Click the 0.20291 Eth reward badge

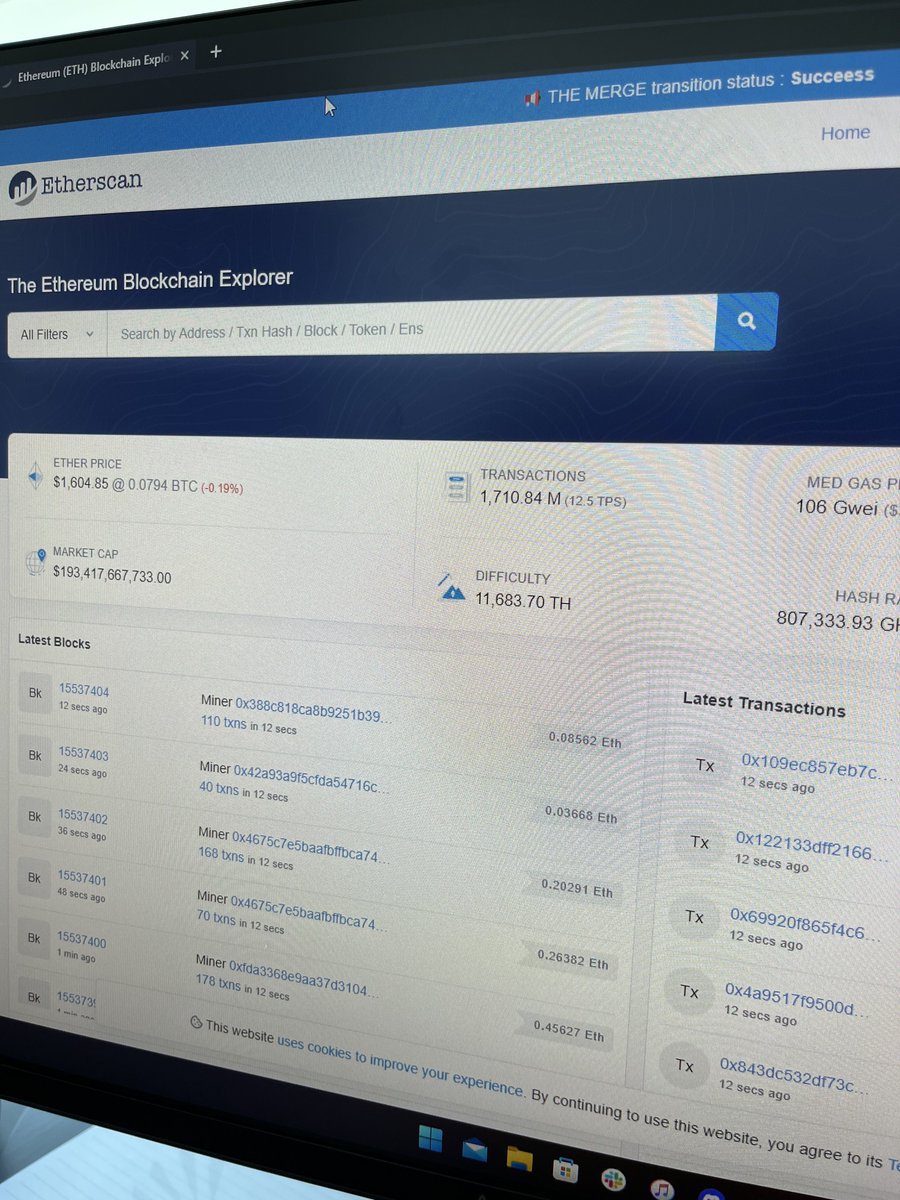click(x=577, y=888)
